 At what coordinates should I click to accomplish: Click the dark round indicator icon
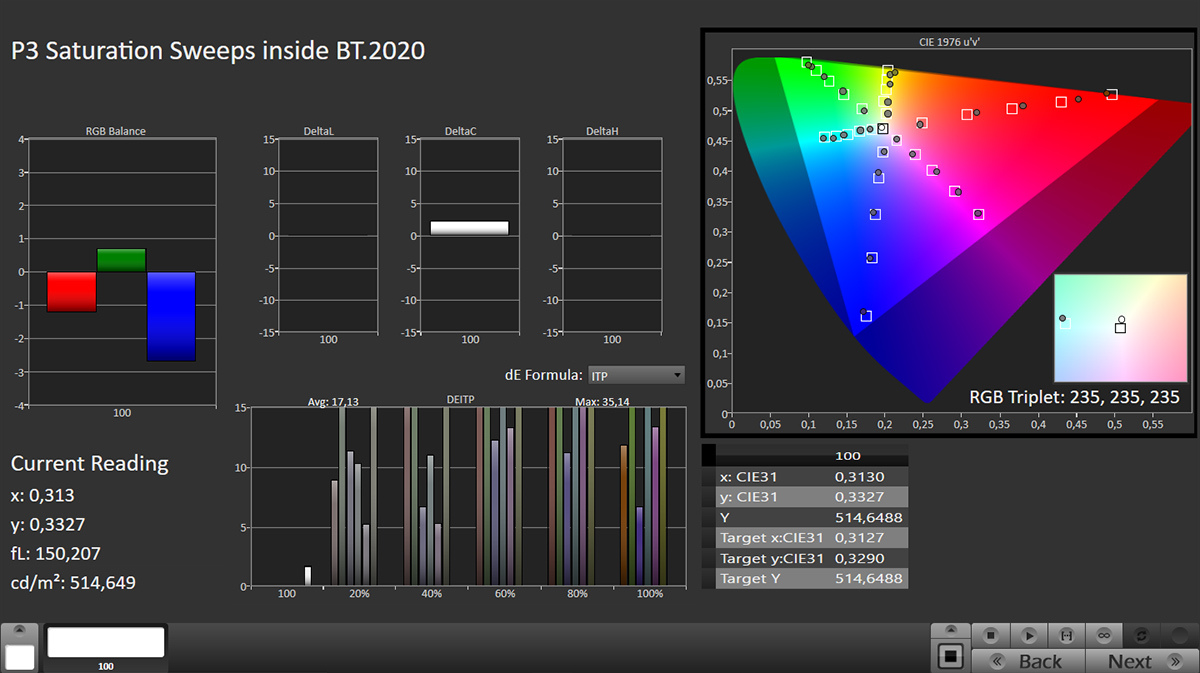pyautogui.click(x=1179, y=634)
